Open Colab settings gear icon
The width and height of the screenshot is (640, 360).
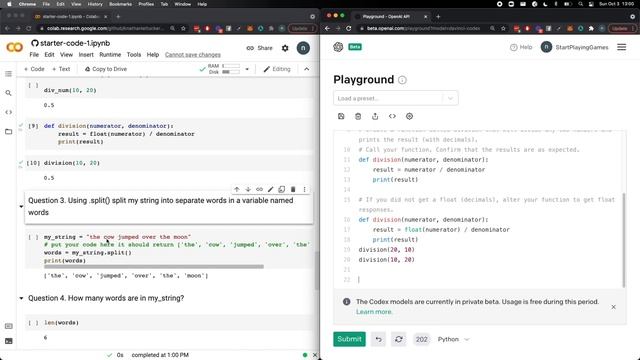285,48
